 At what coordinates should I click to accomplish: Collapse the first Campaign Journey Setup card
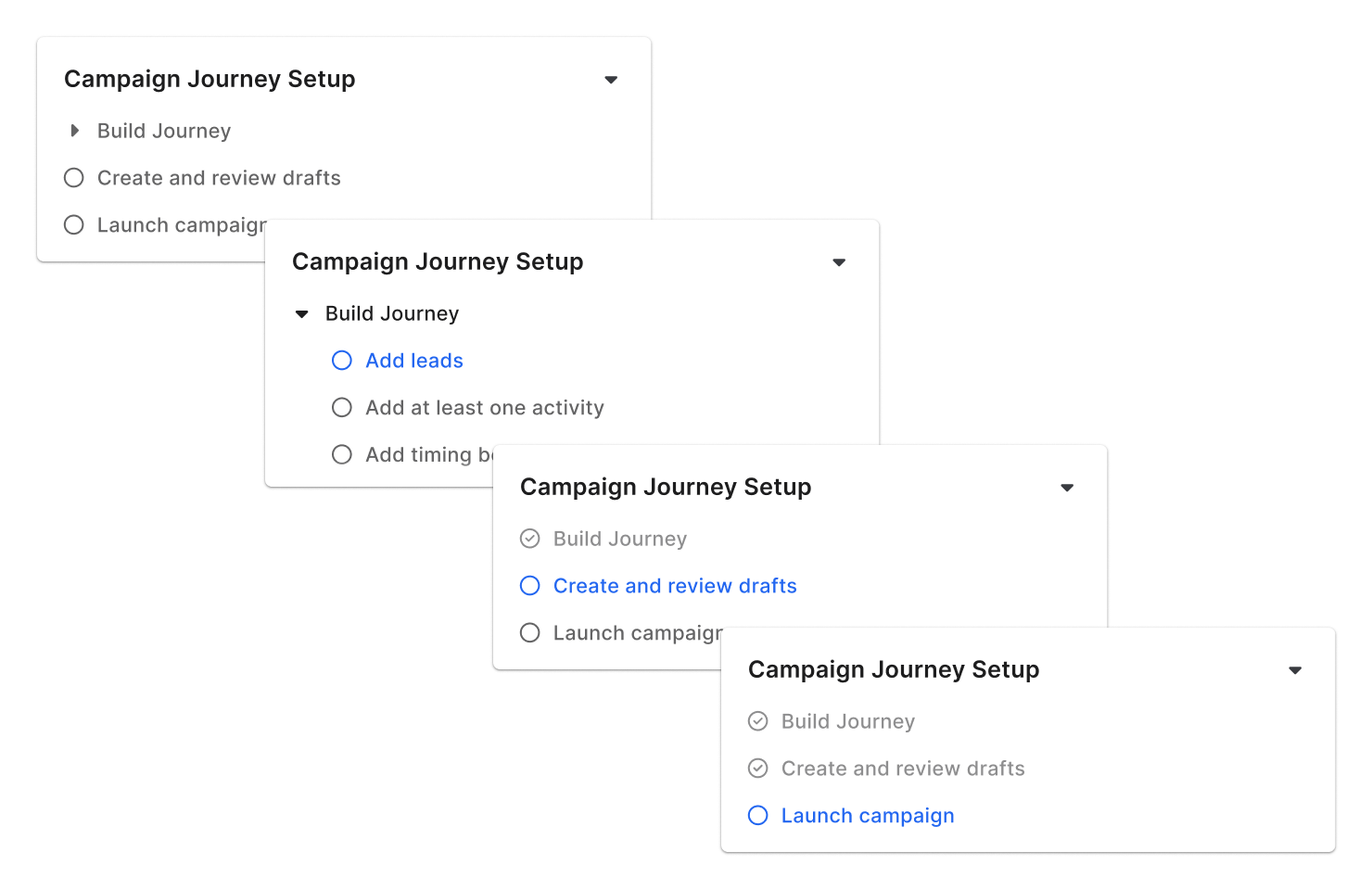click(611, 80)
